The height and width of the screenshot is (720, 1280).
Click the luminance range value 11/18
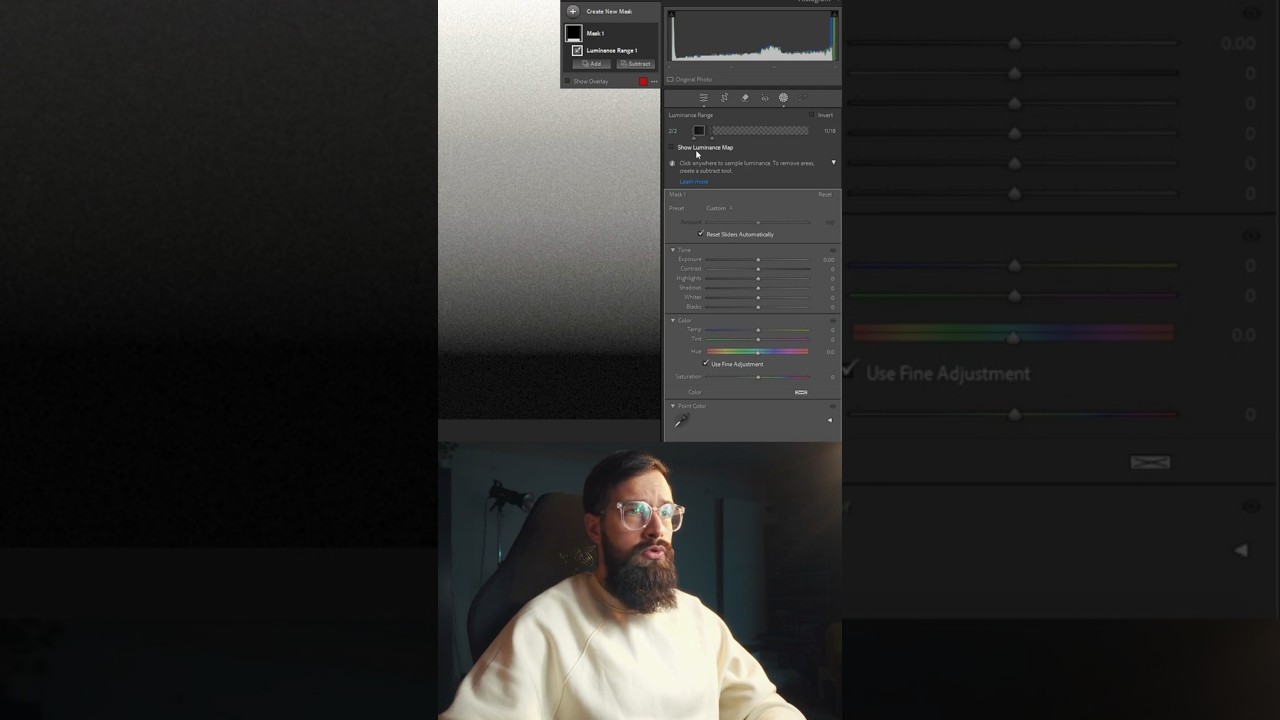coord(829,131)
